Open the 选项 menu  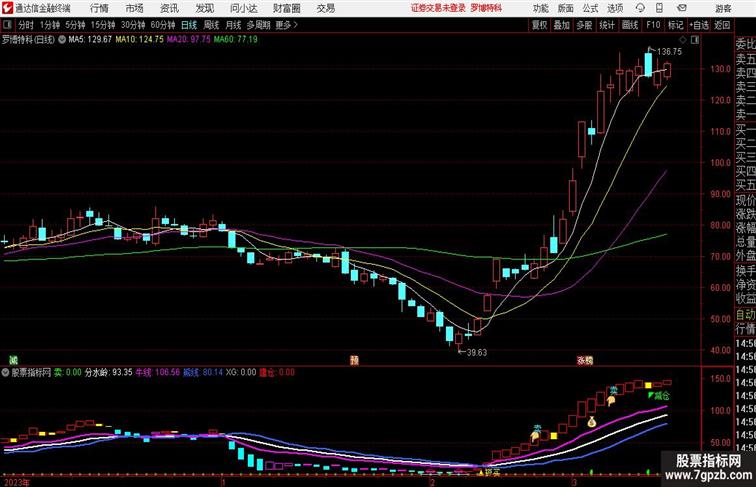[x=615, y=8]
